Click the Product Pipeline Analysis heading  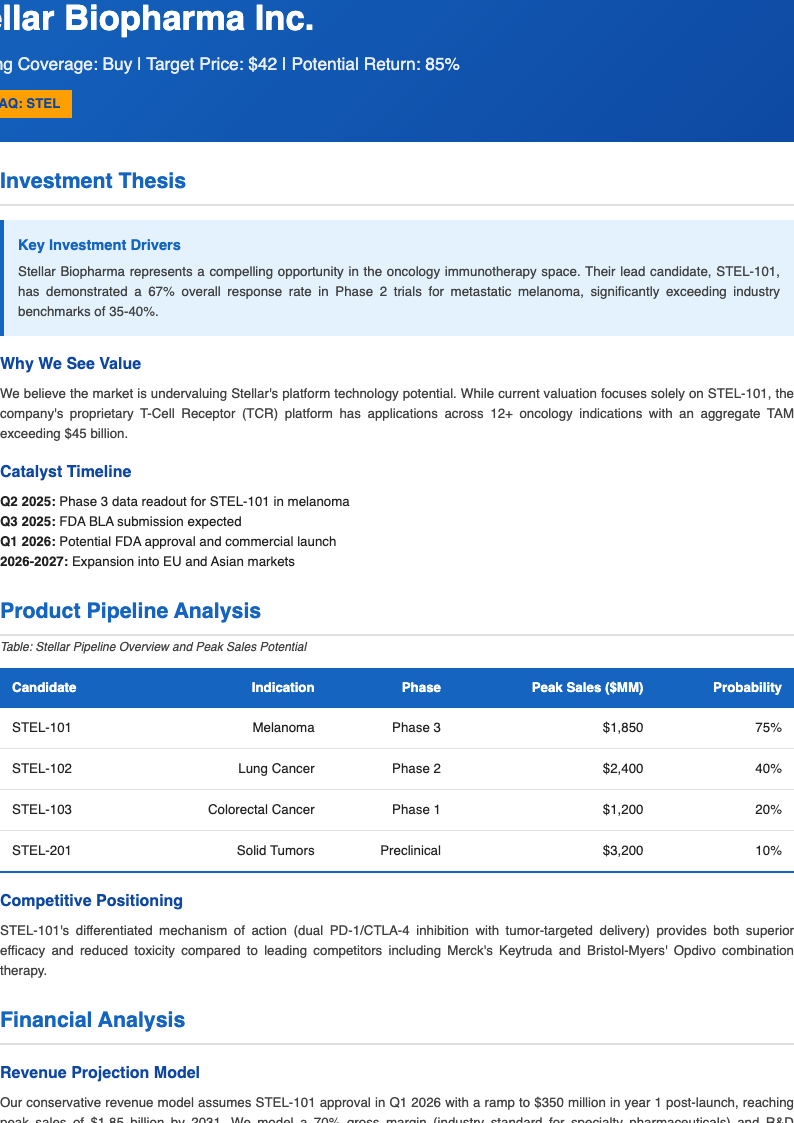click(130, 610)
